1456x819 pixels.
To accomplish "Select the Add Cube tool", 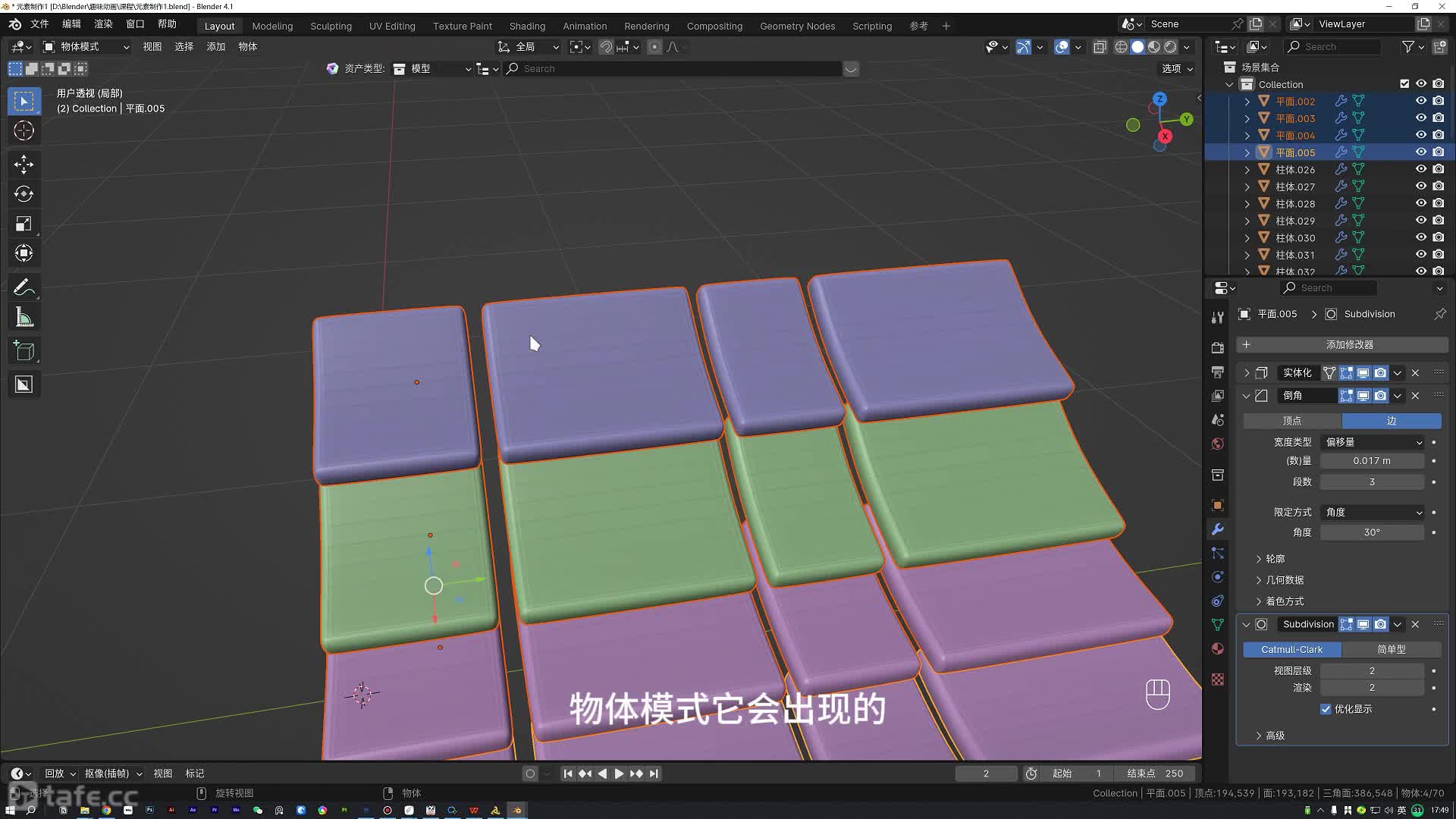I will [24, 351].
